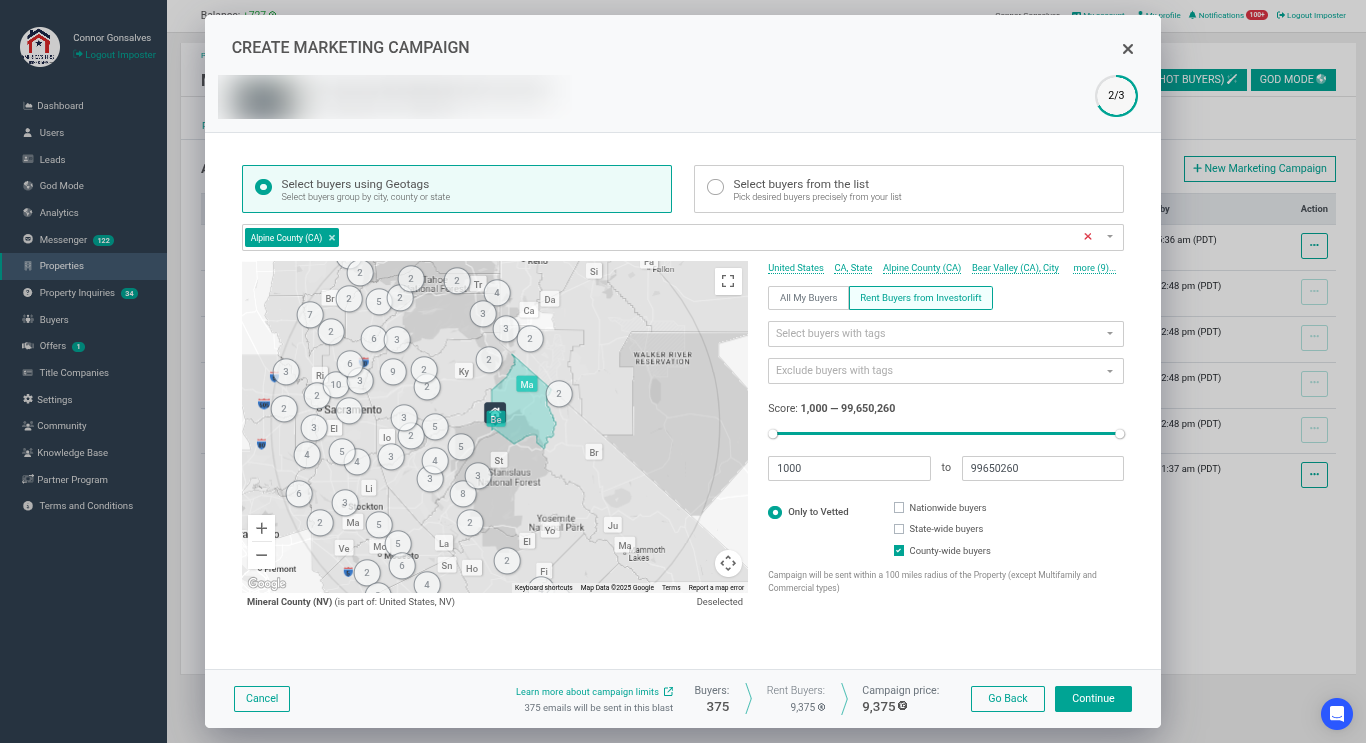Click the cluster marker labeled 9

(x=393, y=372)
